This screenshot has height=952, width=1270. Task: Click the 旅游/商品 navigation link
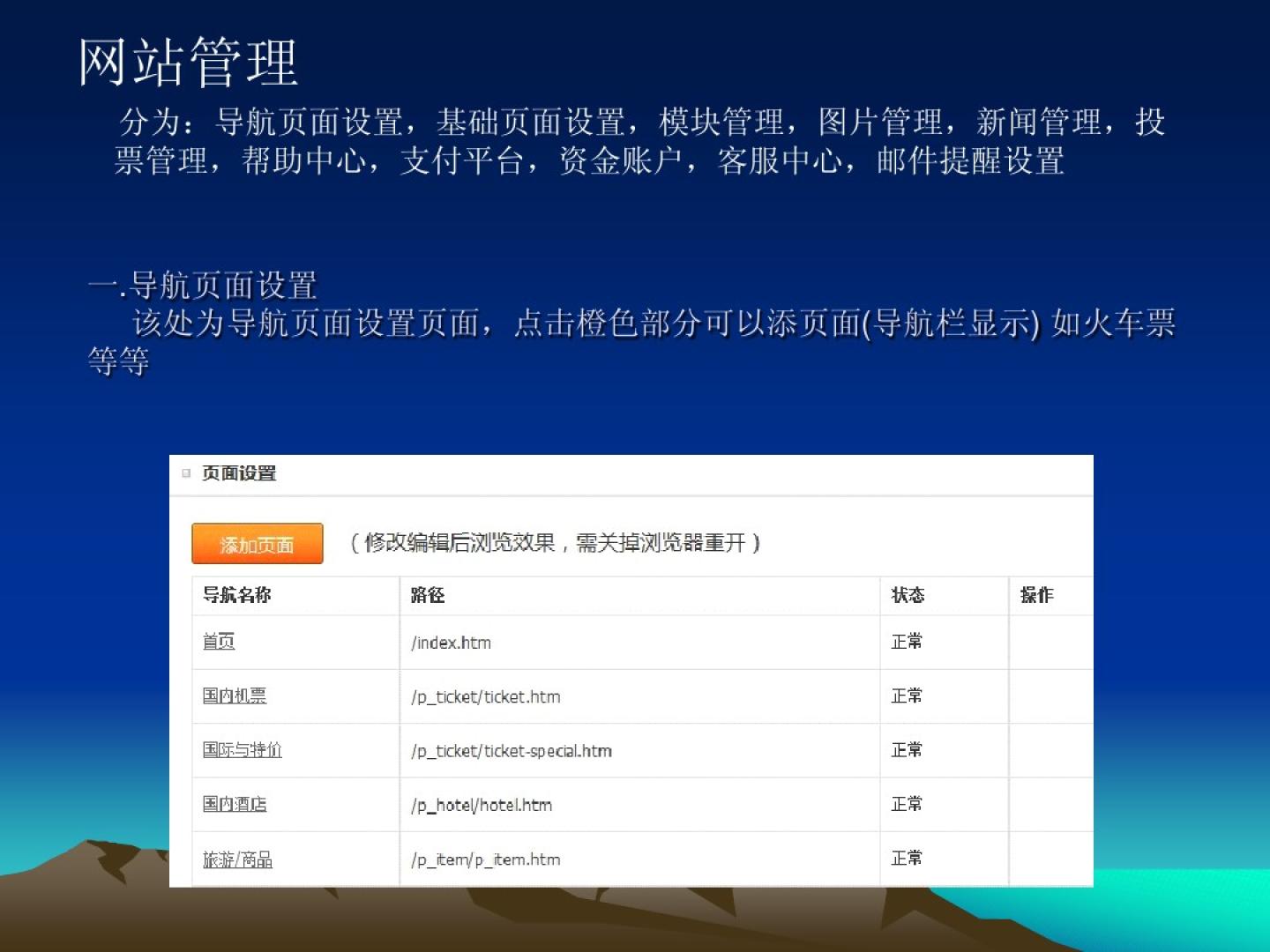(238, 859)
